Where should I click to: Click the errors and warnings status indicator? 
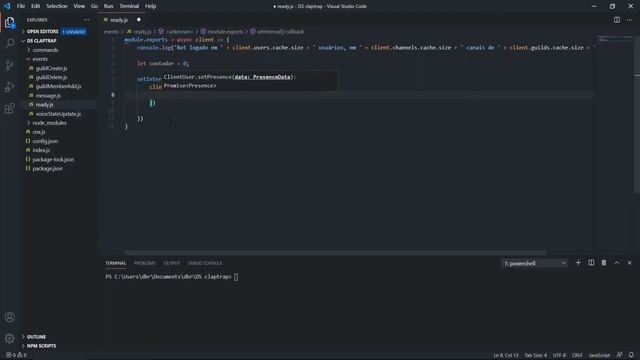tap(16, 355)
